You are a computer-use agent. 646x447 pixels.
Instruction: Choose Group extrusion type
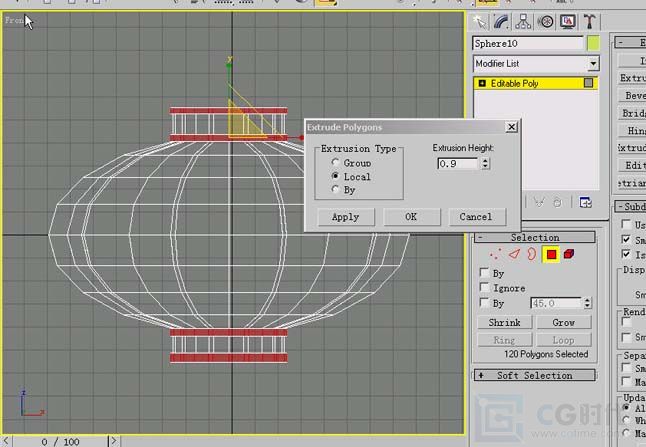click(335, 163)
